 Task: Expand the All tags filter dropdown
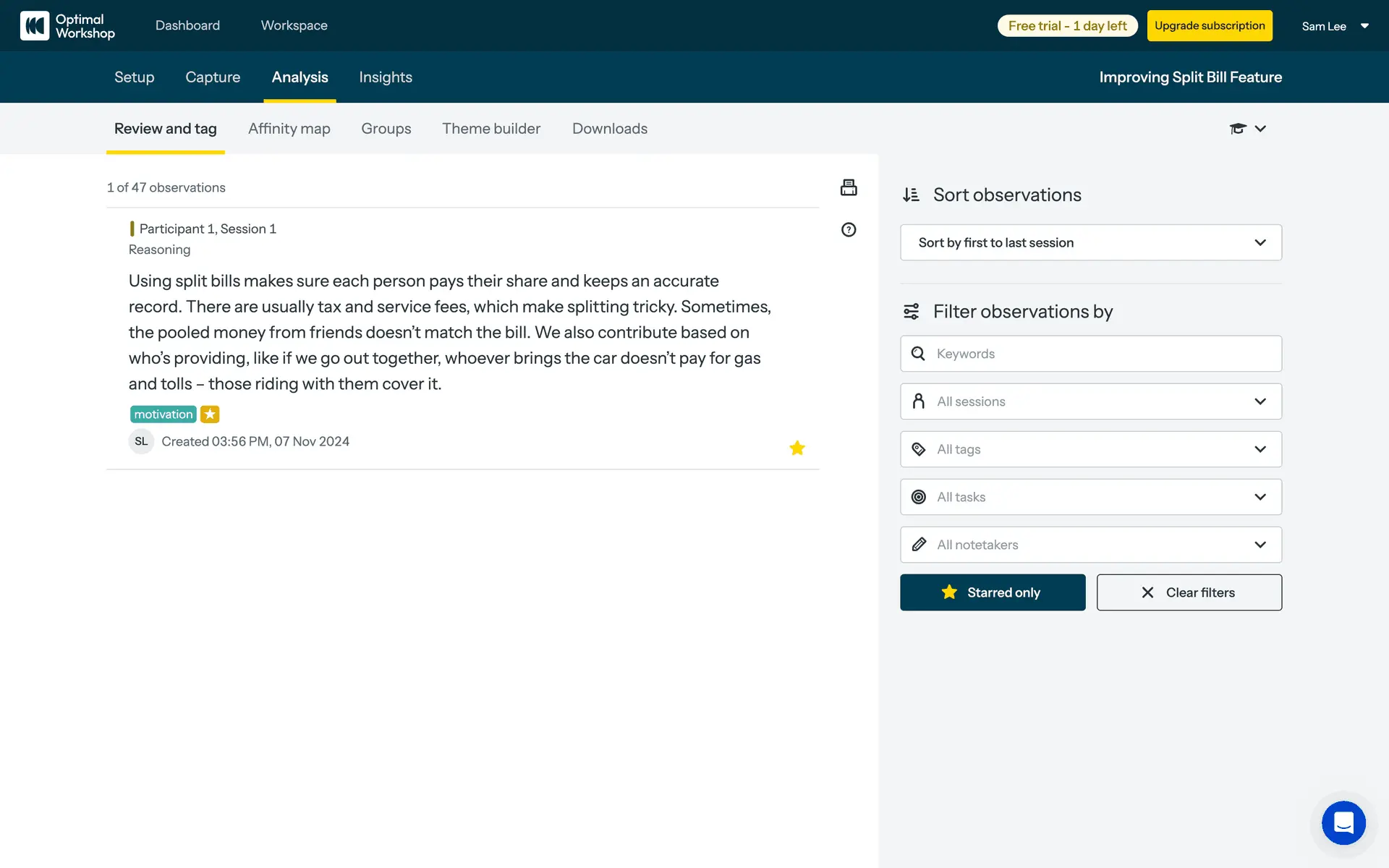pyautogui.click(x=1090, y=449)
